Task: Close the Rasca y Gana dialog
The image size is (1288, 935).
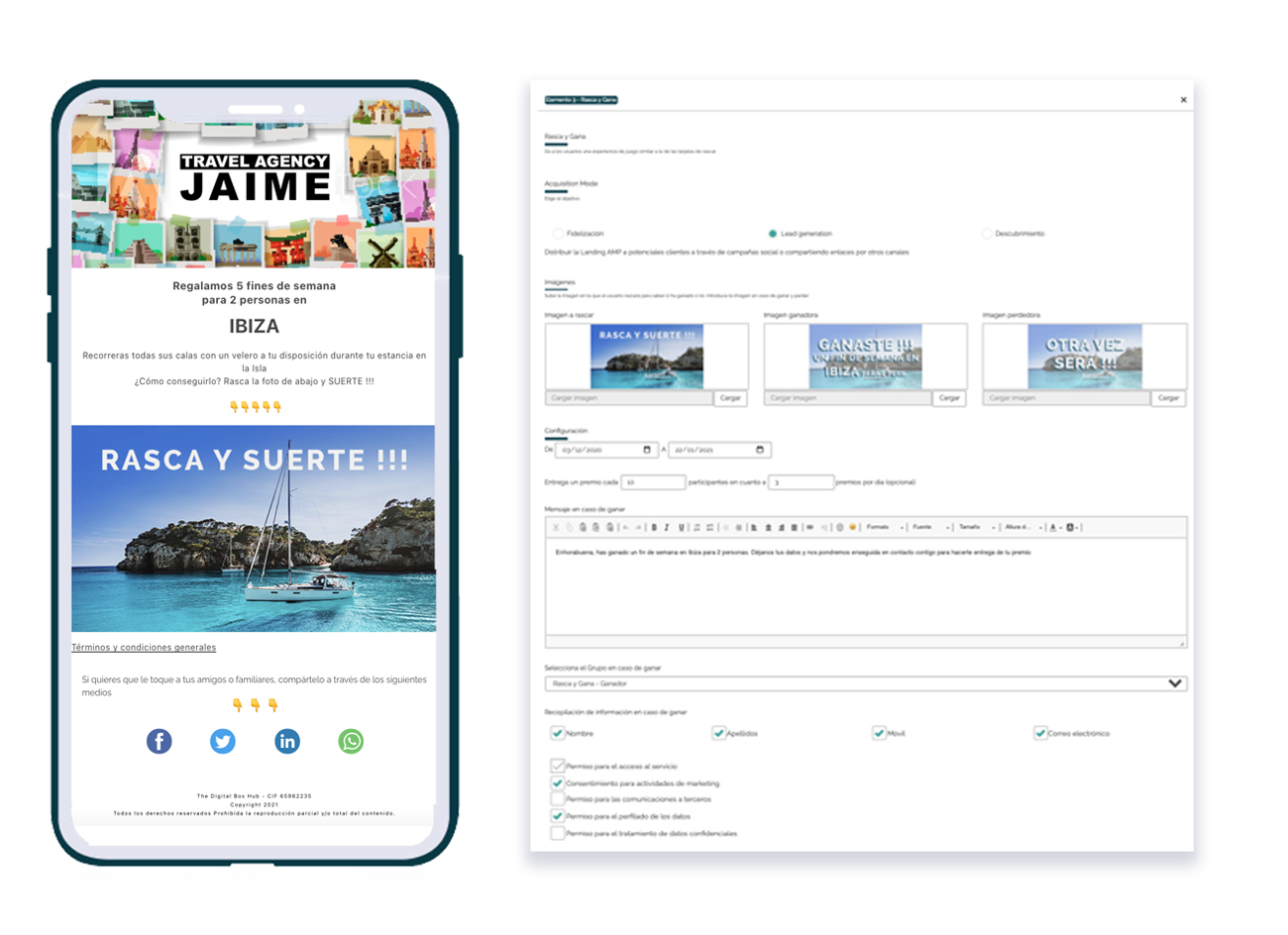Action: tap(1183, 100)
